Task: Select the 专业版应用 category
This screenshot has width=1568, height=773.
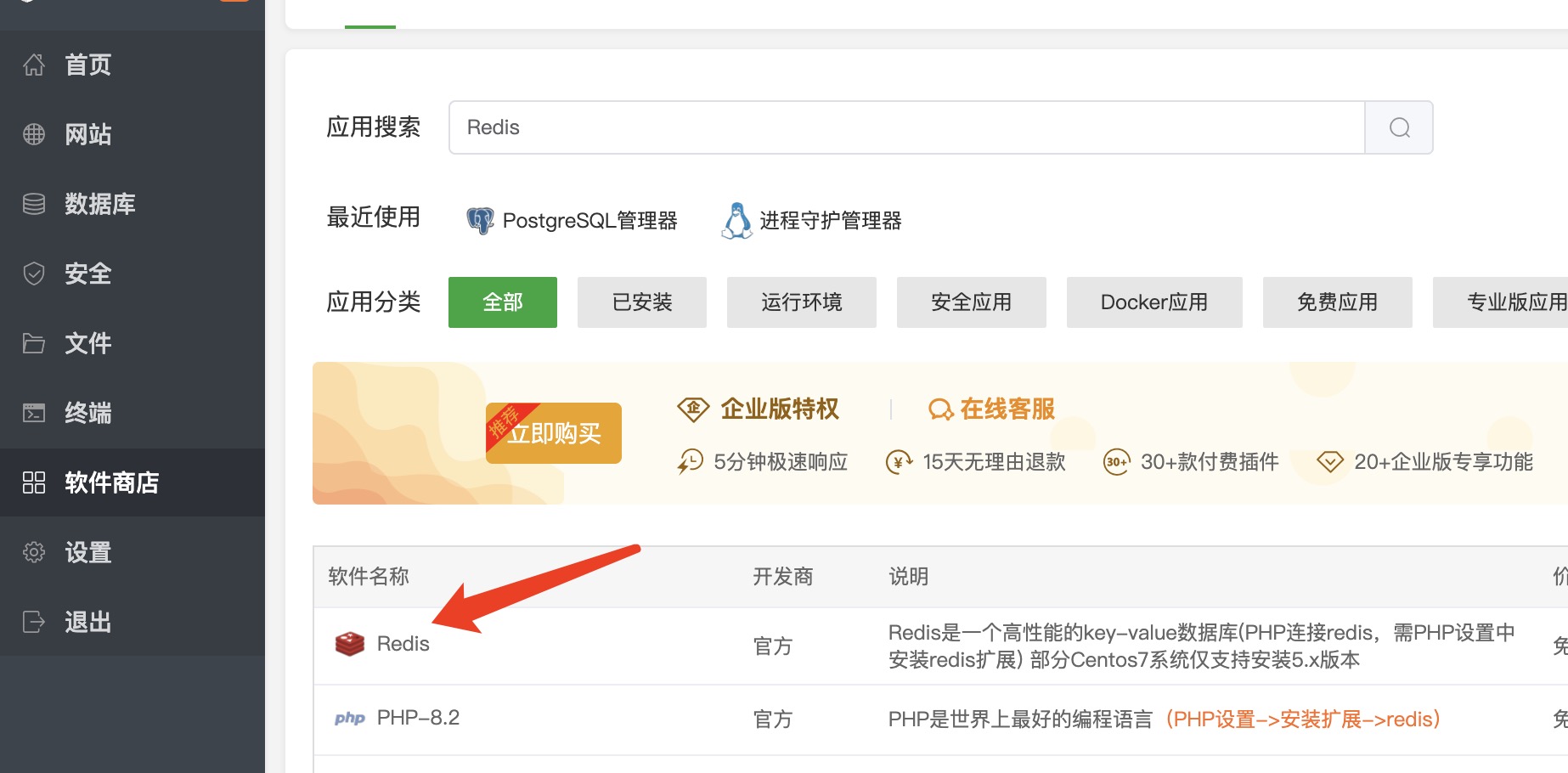Action: 1501,302
